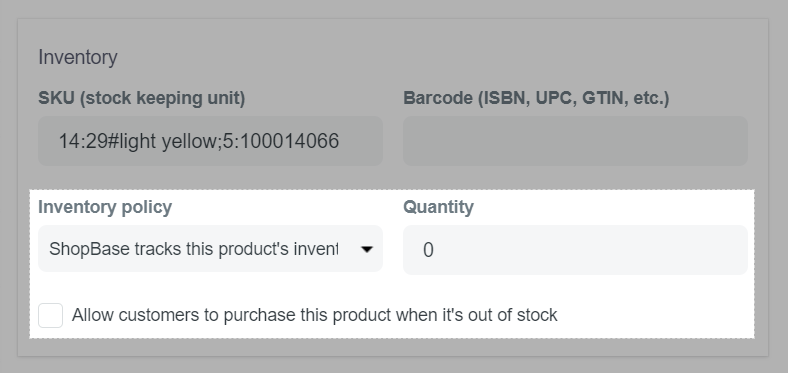Click the 'Inventory policy' field label
The image size is (788, 373).
point(105,207)
